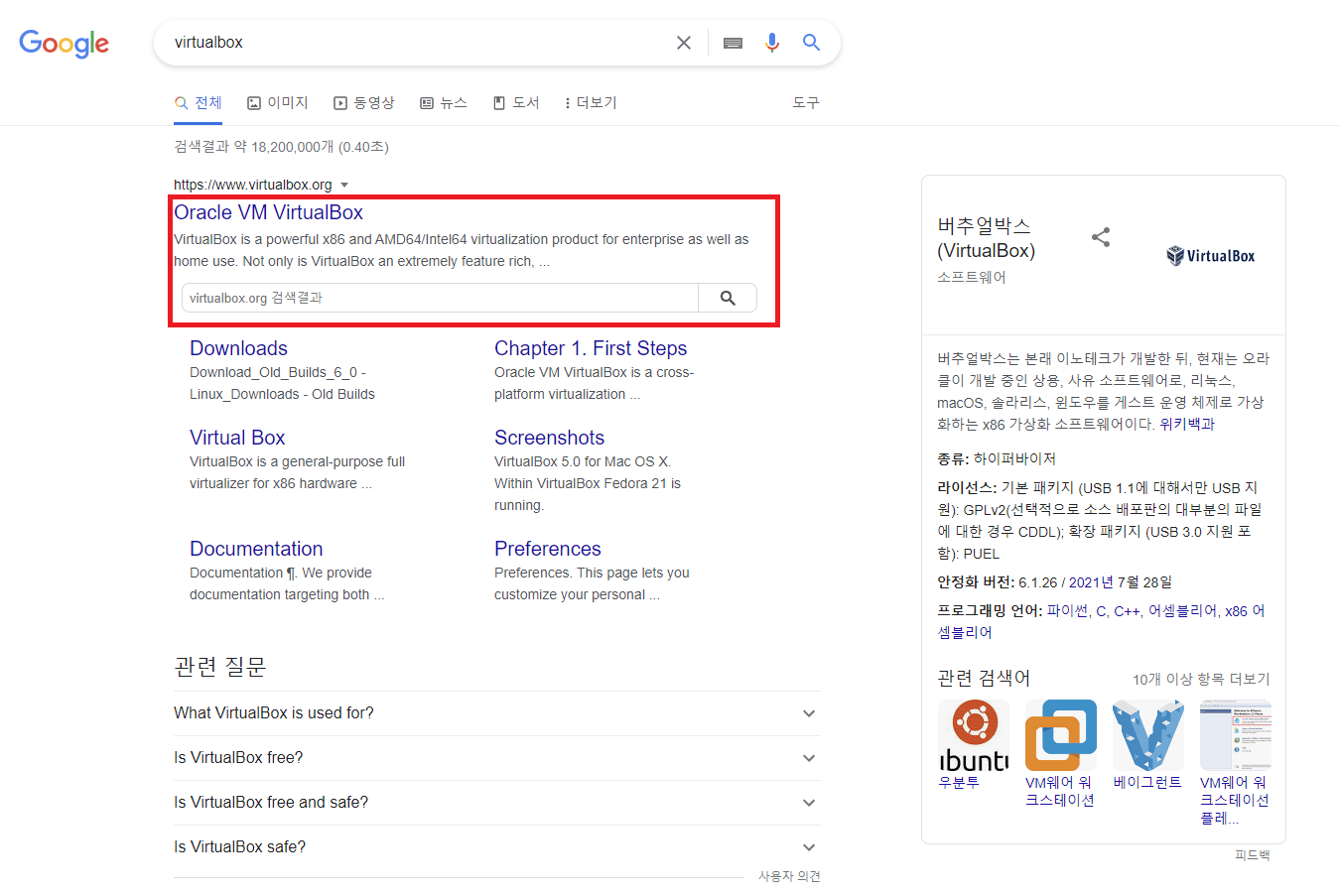Viewport: 1339px width, 896px height.
Task: Open the 위키백과 source link
Action: coord(1187,424)
